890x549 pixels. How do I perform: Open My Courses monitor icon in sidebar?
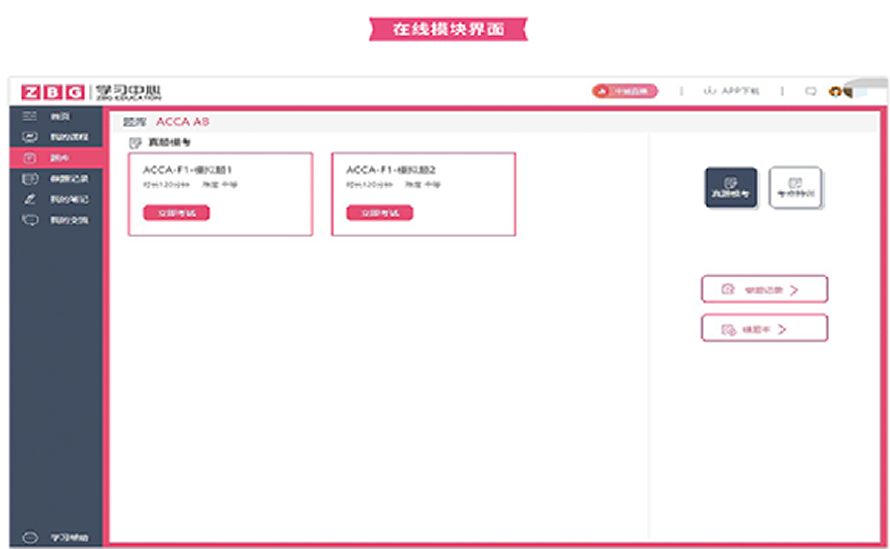pyautogui.click(x=30, y=136)
